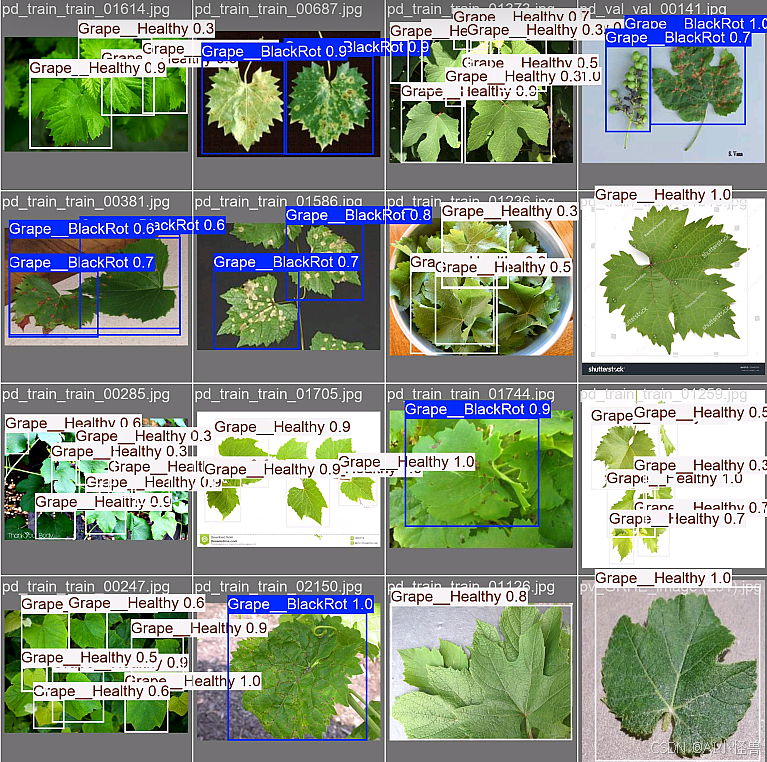The width and height of the screenshot is (767, 762).
Task: Click Grape__Healthy 0.6 label in 00285 image
Action: tap(73, 423)
